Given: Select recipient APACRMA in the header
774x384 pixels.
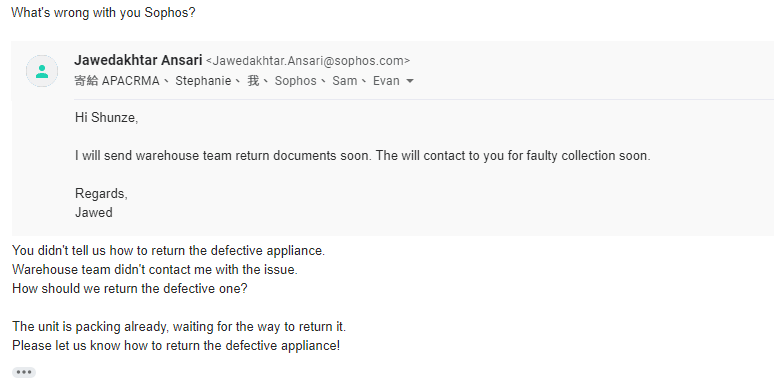Looking at the screenshot, I should coord(131,81).
